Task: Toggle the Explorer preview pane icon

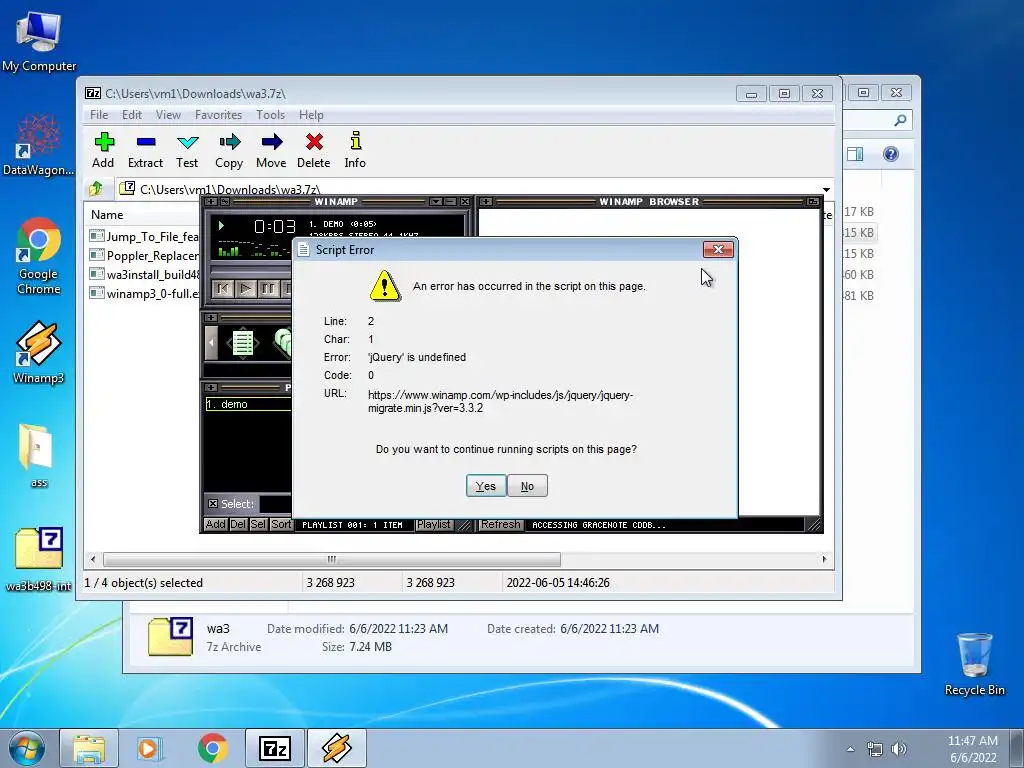Action: tap(855, 154)
